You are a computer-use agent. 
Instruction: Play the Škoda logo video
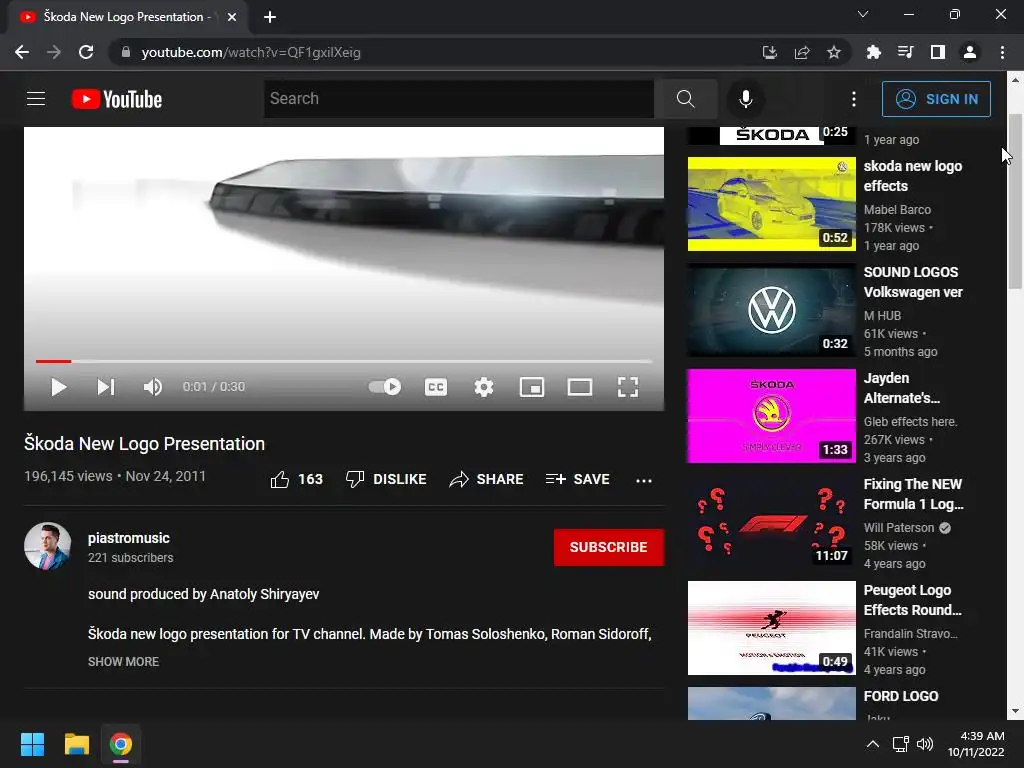(59, 387)
